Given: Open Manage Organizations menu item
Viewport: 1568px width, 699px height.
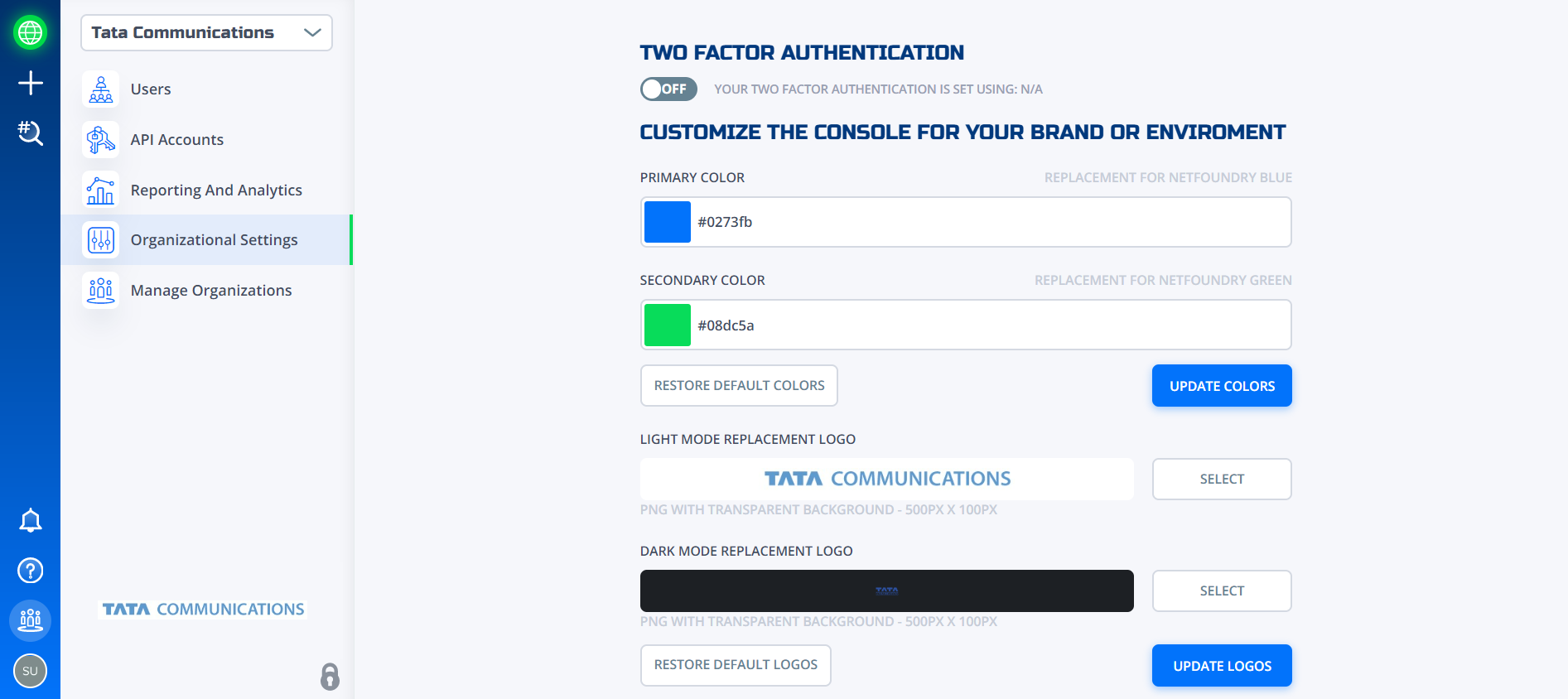Looking at the screenshot, I should [206, 291].
